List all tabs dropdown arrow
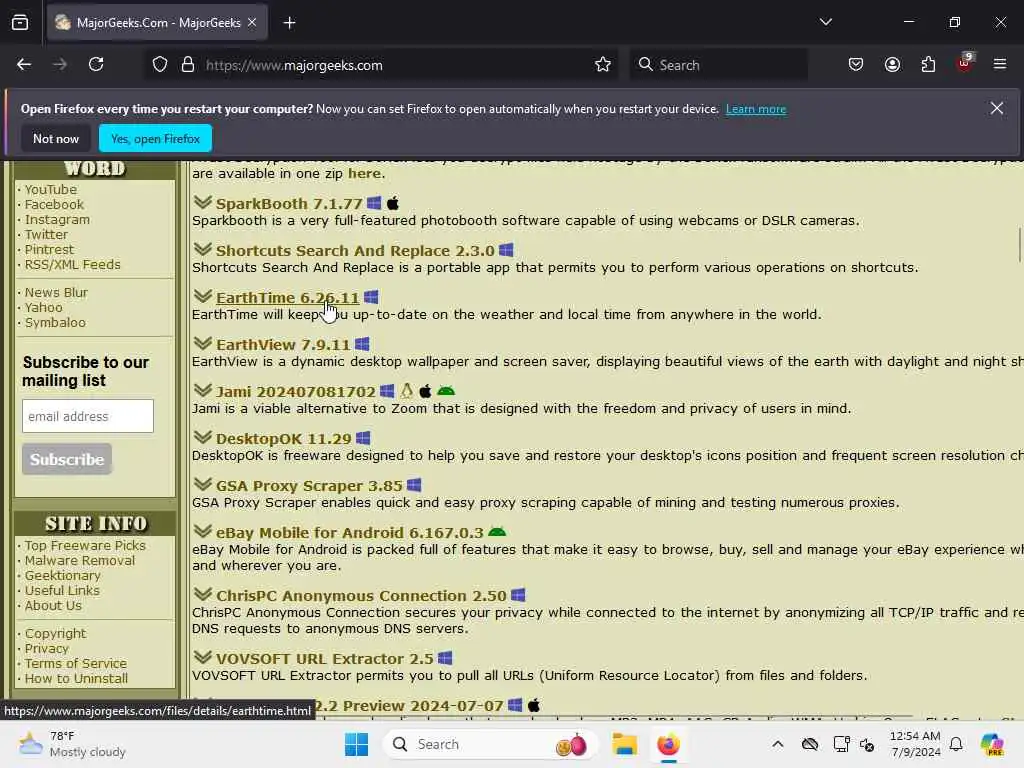The image size is (1024, 768). (825, 22)
